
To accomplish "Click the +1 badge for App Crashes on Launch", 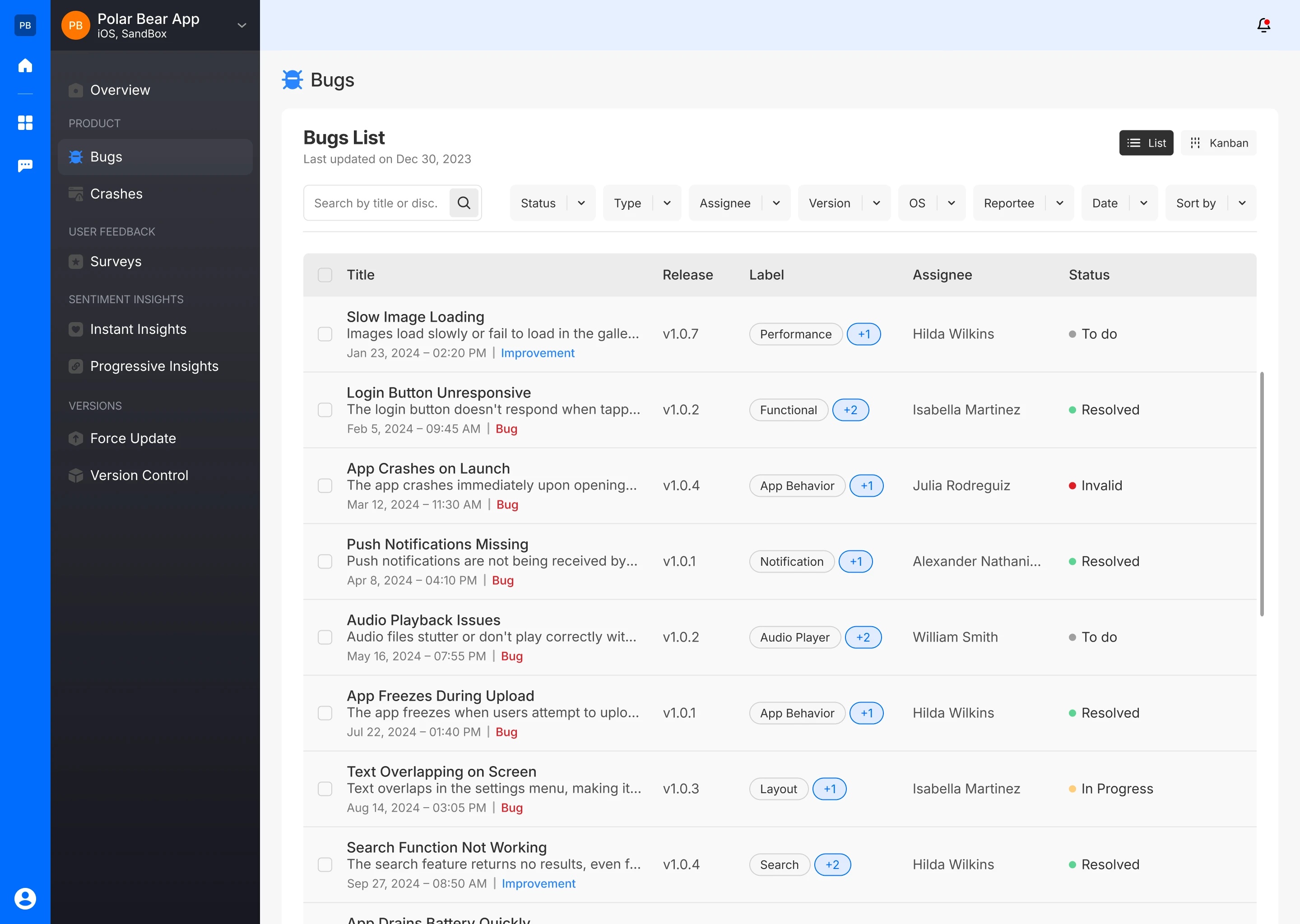I will [x=866, y=486].
